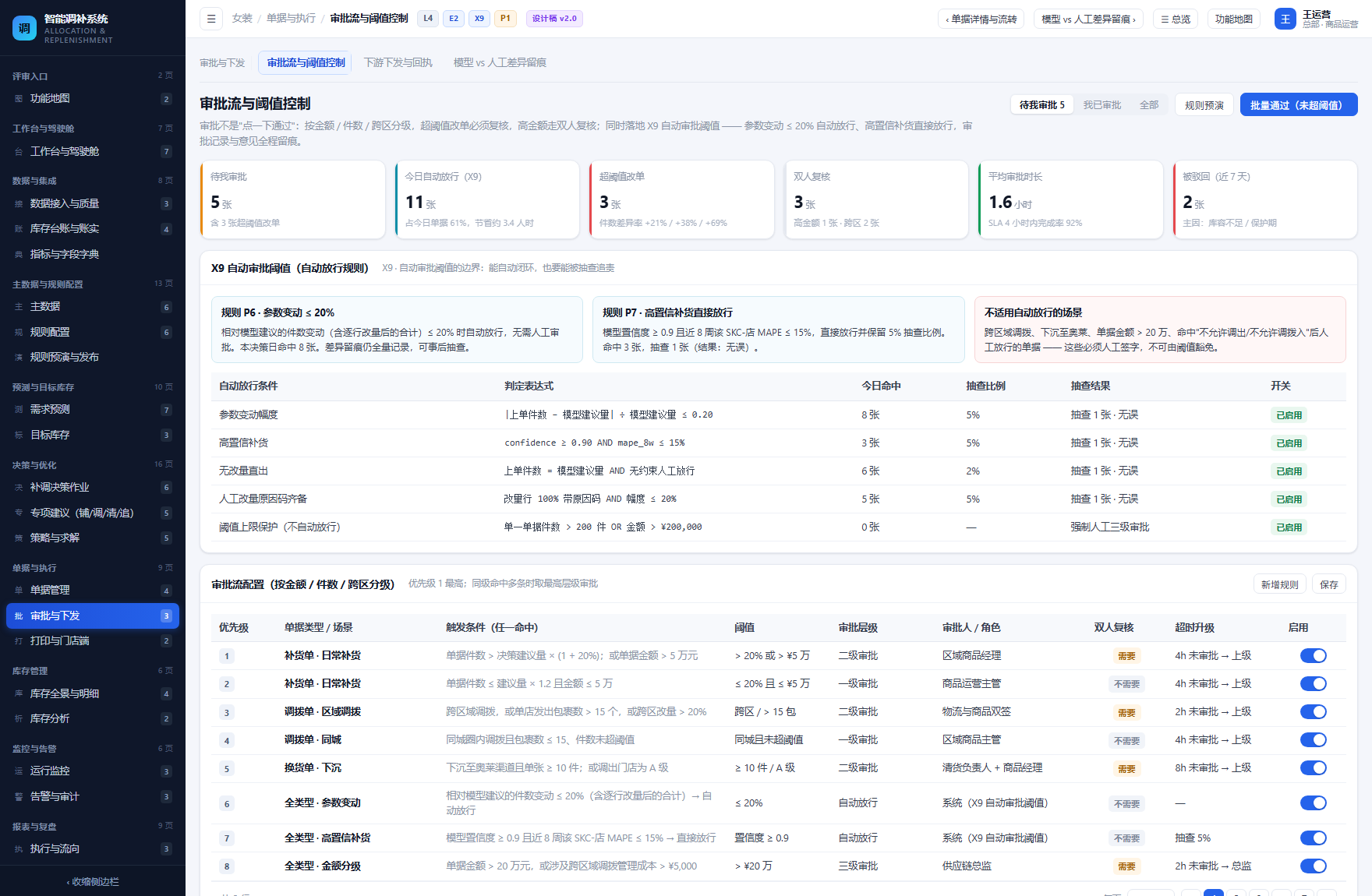The image size is (1372, 896).
Task: Open the 智能调补系统 logo icon
Action: [24, 28]
